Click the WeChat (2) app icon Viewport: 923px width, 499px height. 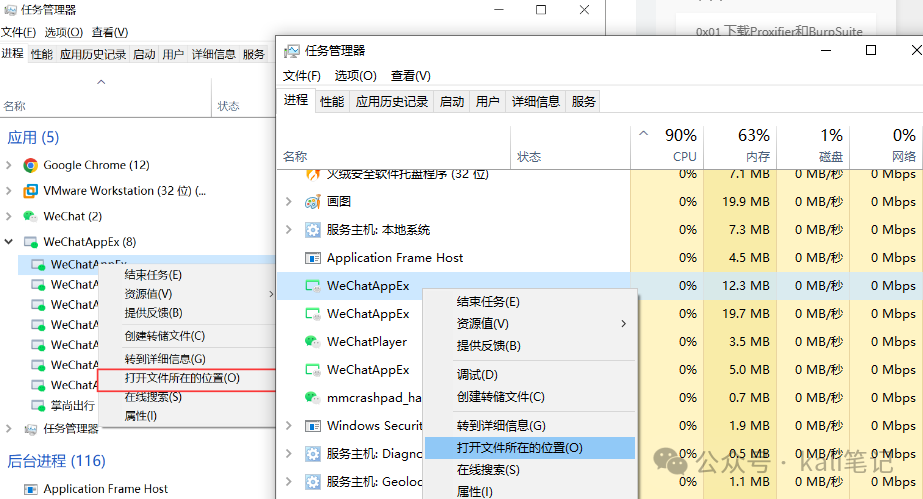pos(30,217)
